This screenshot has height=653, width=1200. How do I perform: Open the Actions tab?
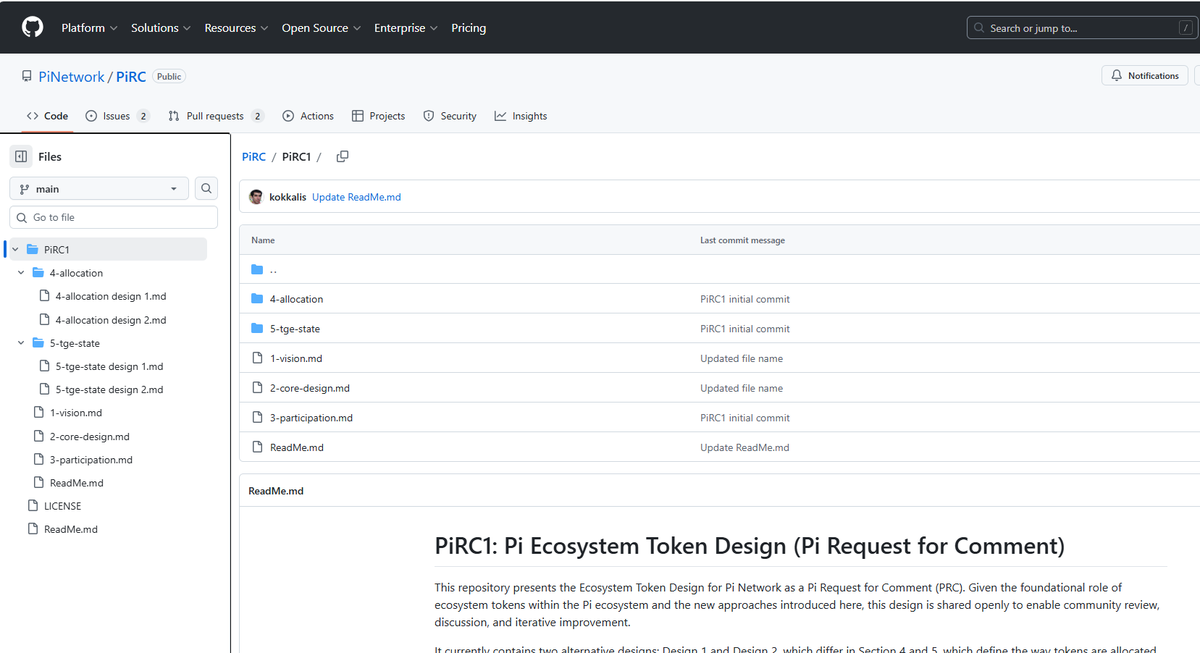click(308, 116)
